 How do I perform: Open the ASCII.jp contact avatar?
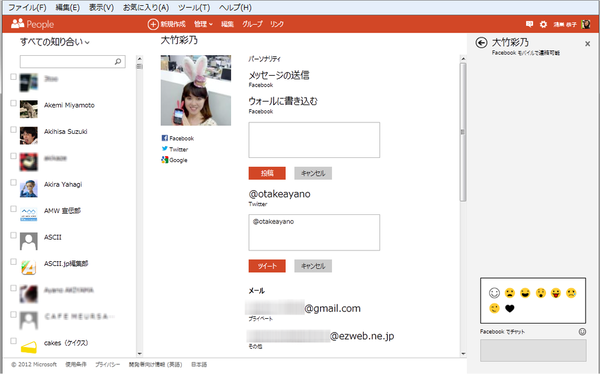pos(29,267)
